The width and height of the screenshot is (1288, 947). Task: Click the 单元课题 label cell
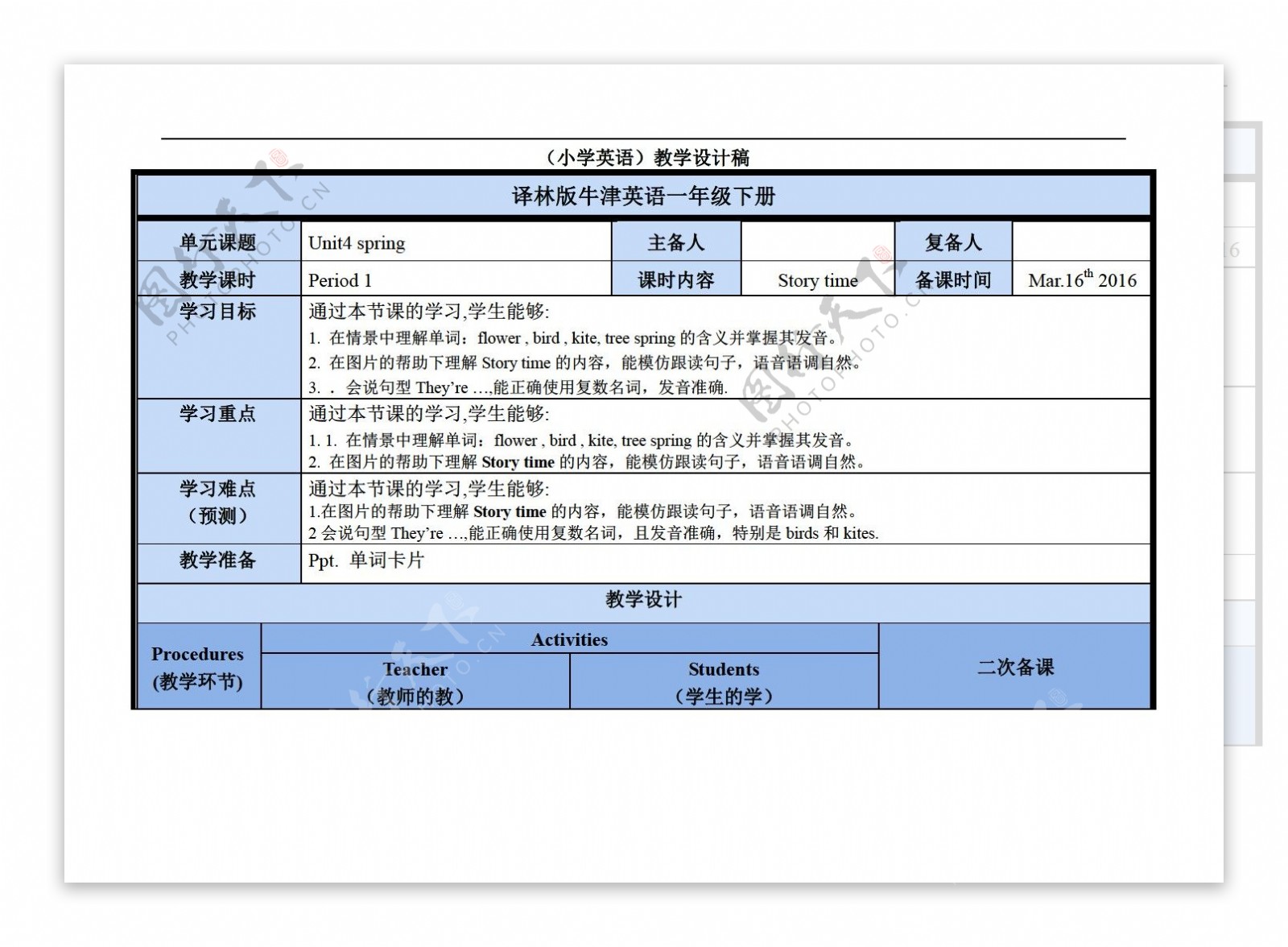(218, 242)
